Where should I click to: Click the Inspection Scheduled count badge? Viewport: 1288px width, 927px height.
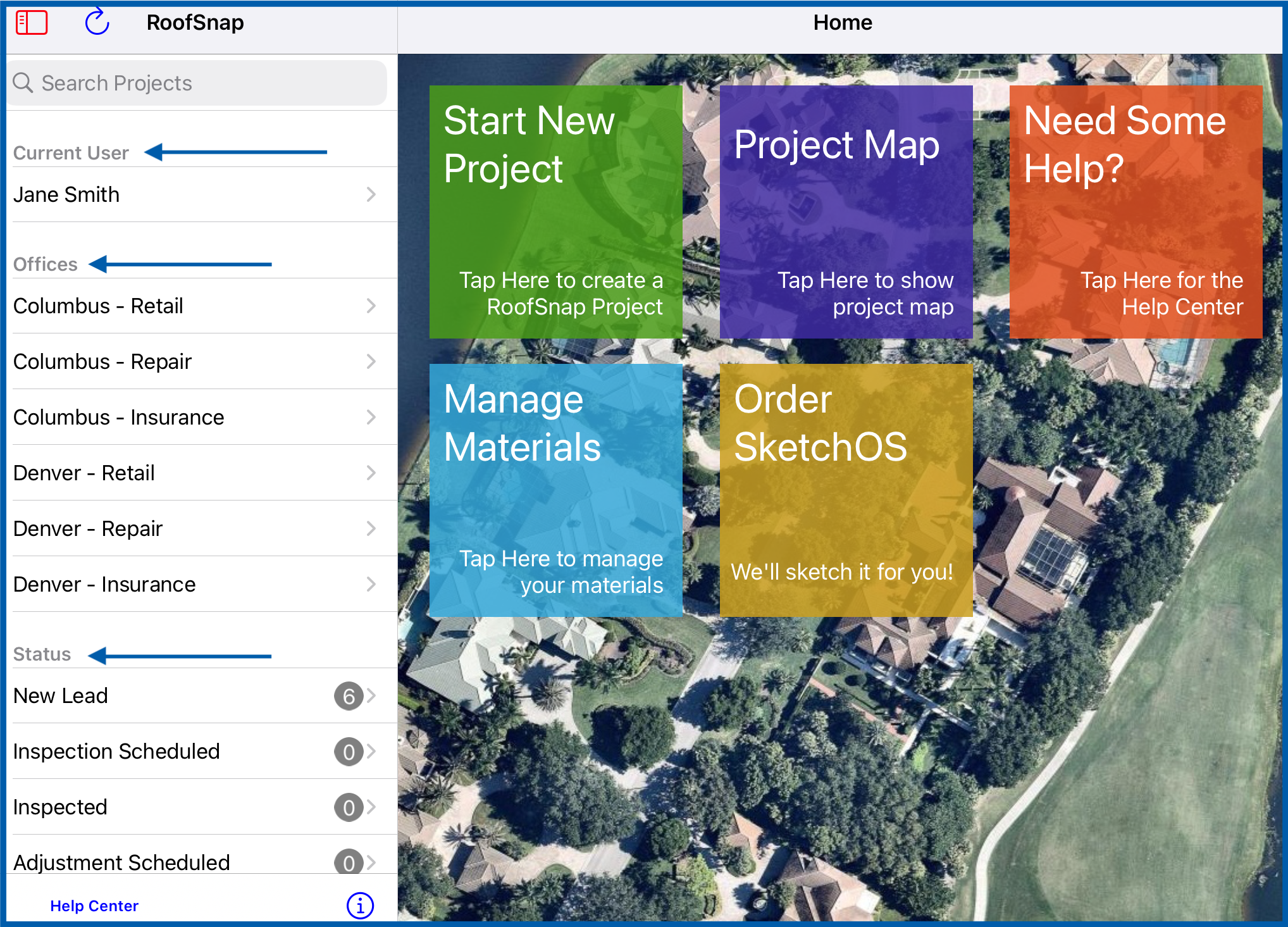349,752
